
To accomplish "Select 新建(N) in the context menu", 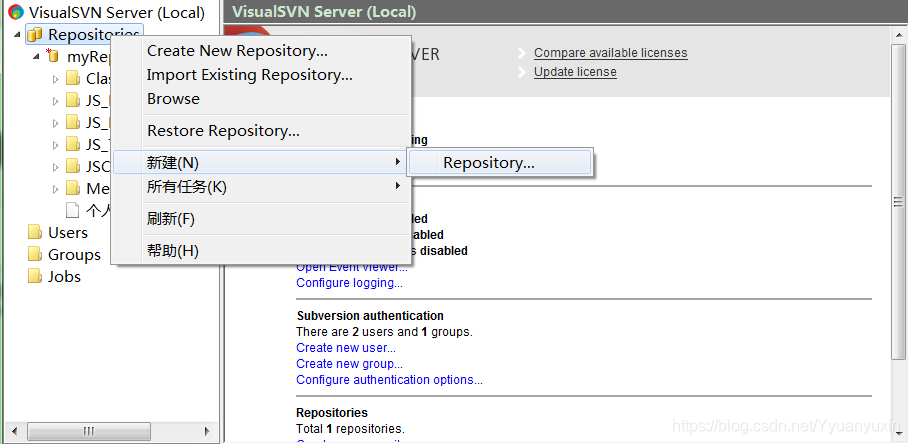I will [x=261, y=163].
